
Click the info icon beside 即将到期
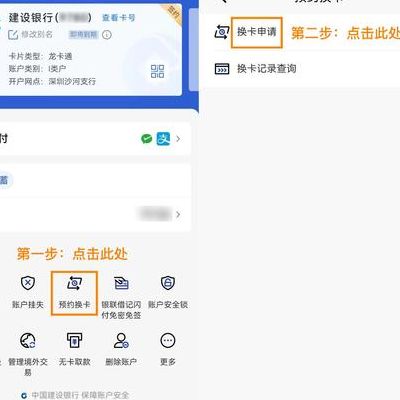(x=107, y=35)
